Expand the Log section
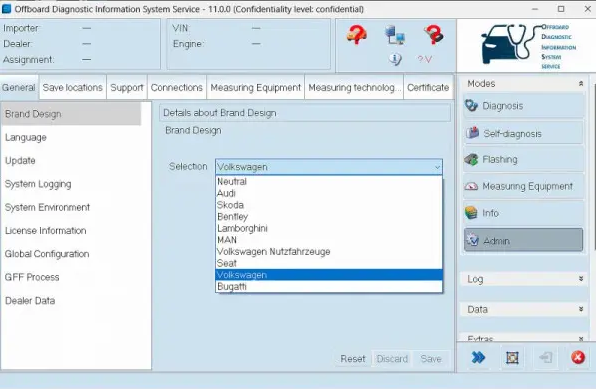This screenshot has height=389, width=596. (581, 279)
